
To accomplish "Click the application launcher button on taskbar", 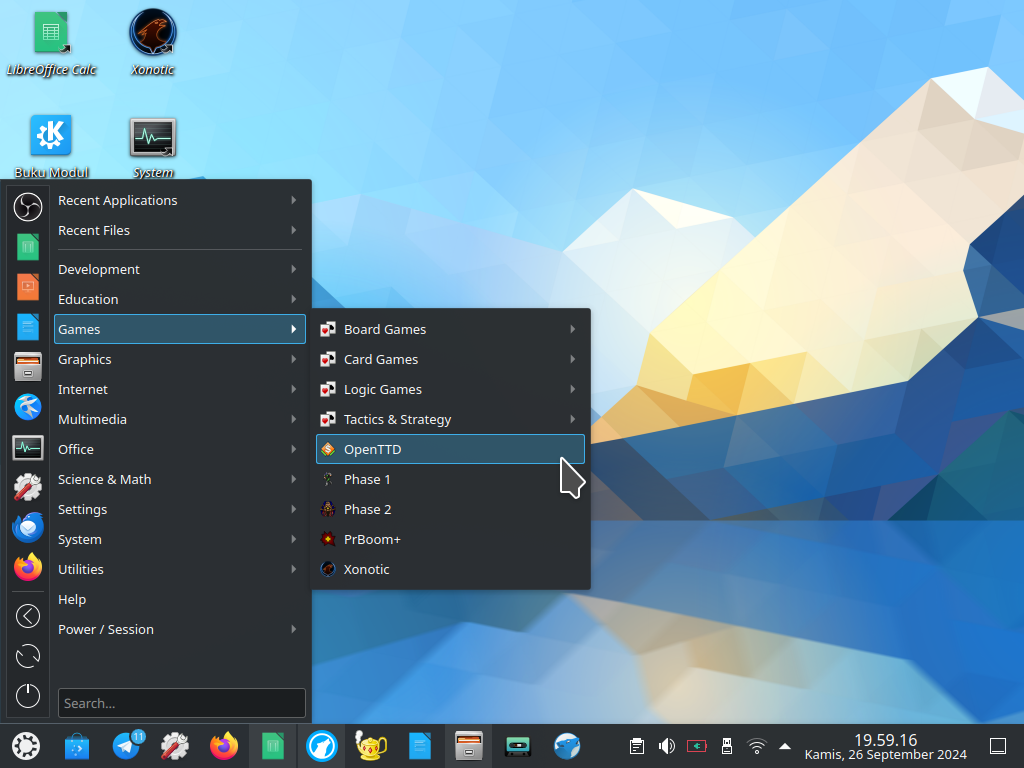I will [25, 746].
